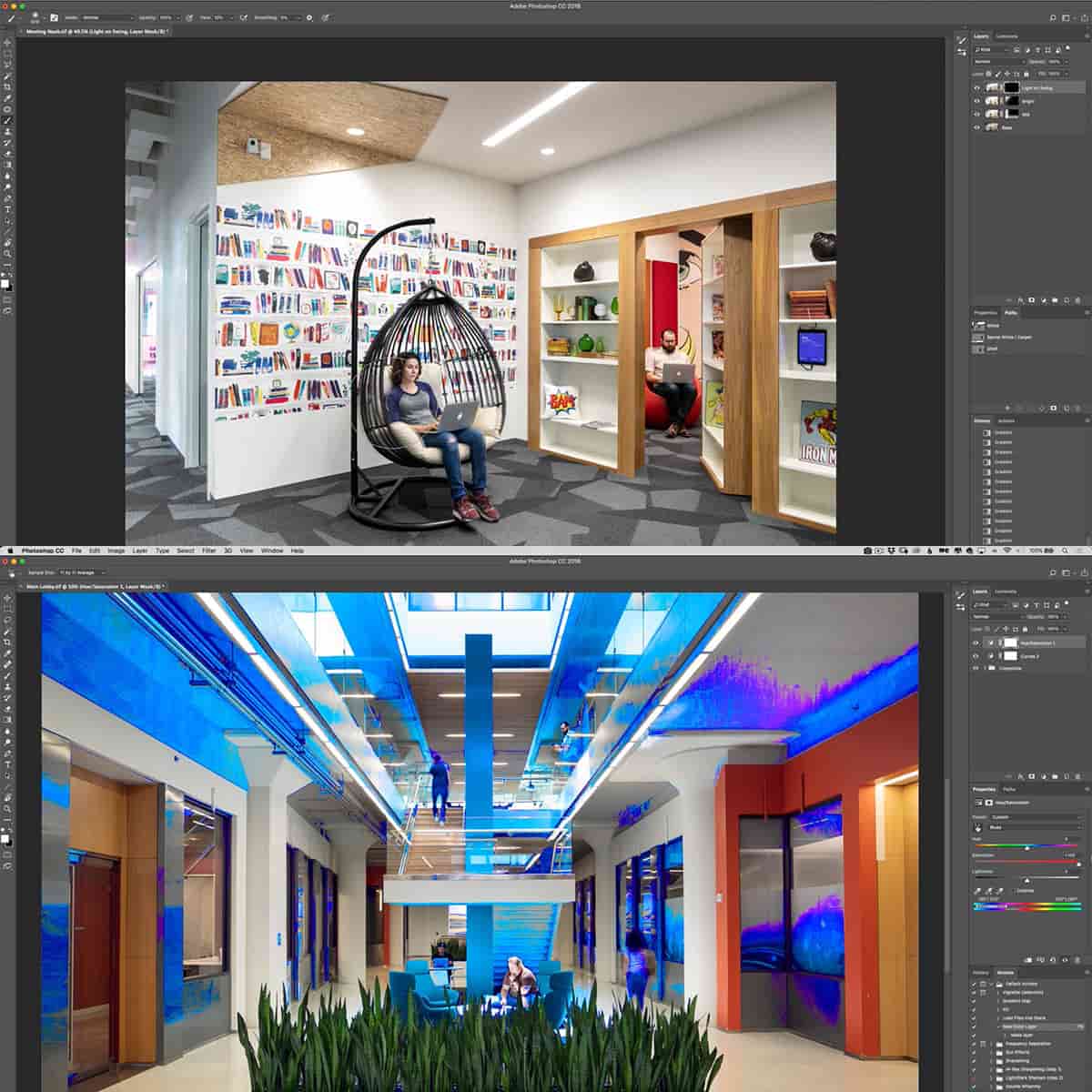Hide the Light on Swing layer
1092x1092 pixels.
coord(976,88)
